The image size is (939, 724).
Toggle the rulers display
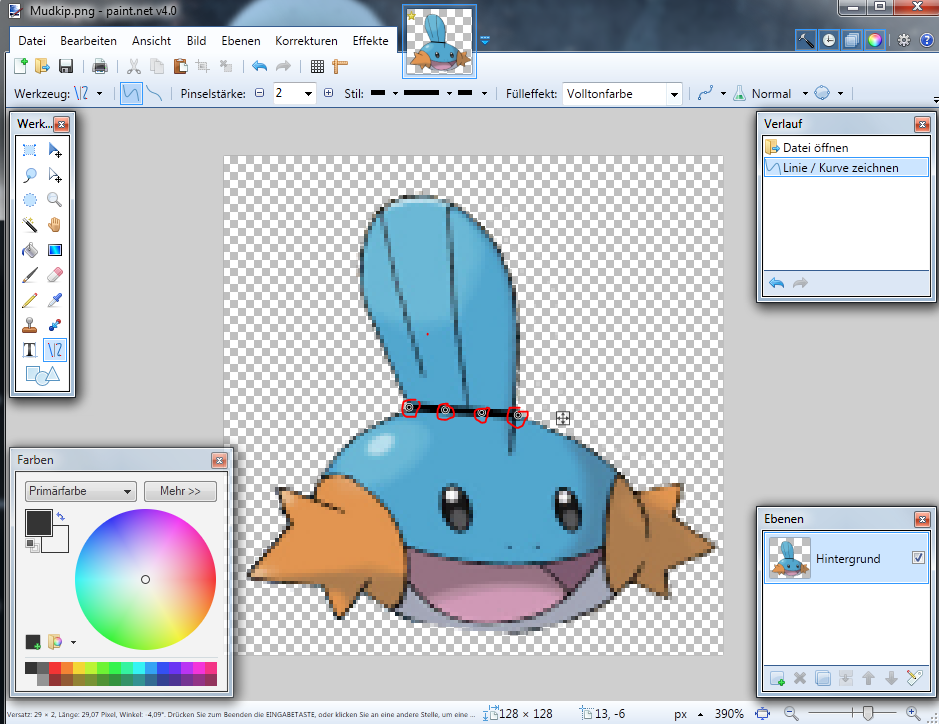[x=340, y=66]
